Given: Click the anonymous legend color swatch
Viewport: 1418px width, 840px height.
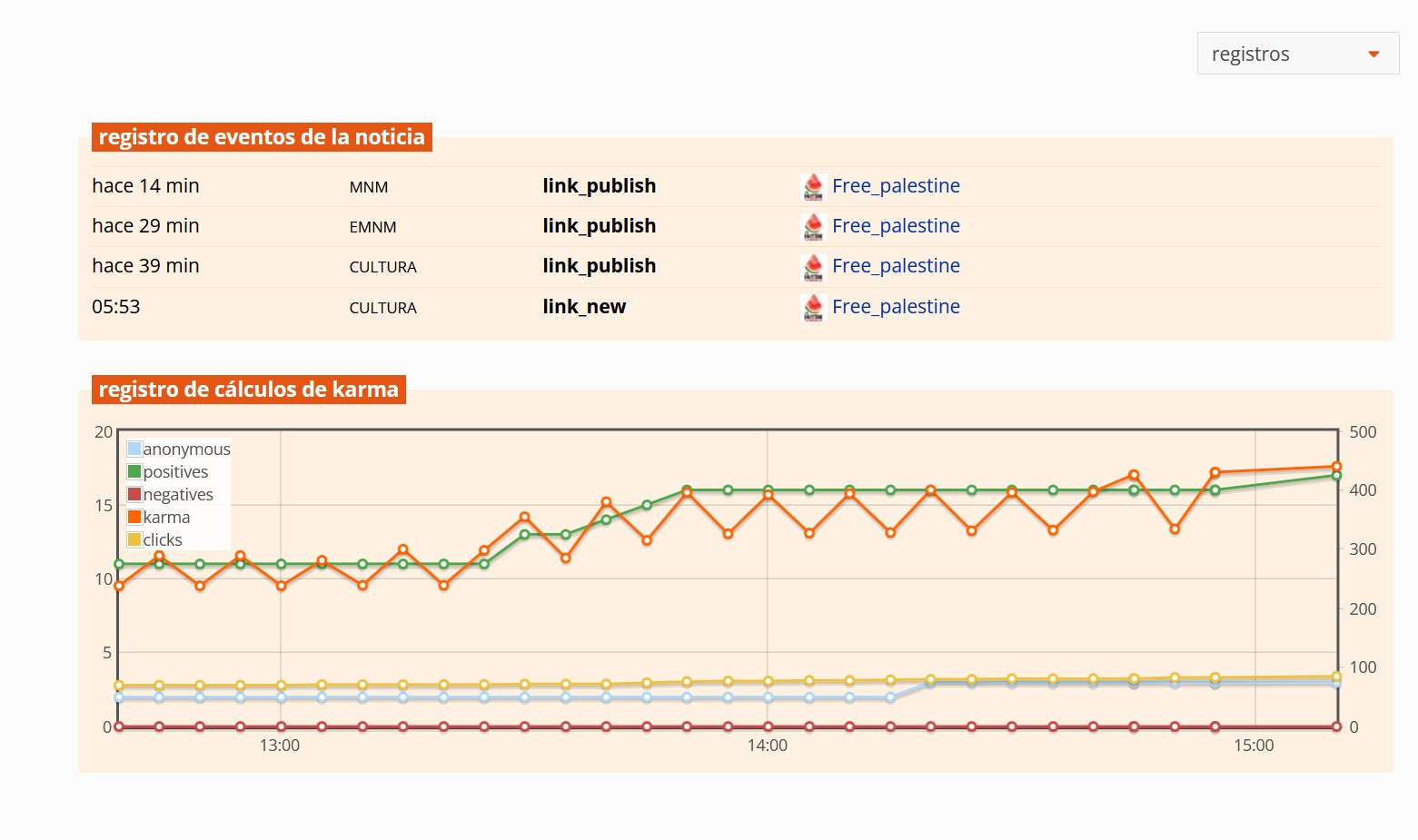Looking at the screenshot, I should pos(134,449).
